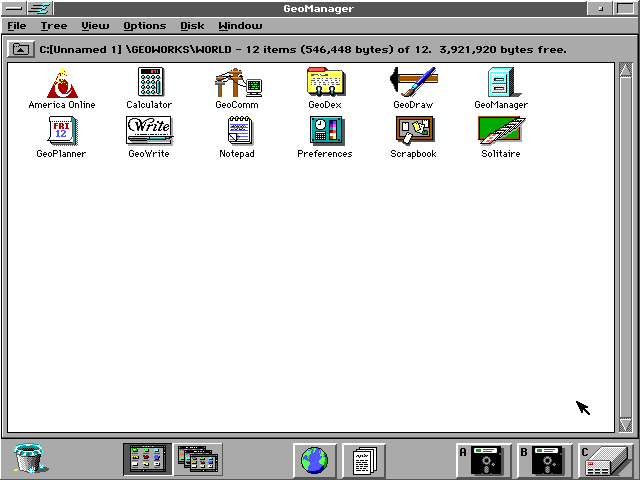Select the Preferences icon
The width and height of the screenshot is (640, 480).
327,131
